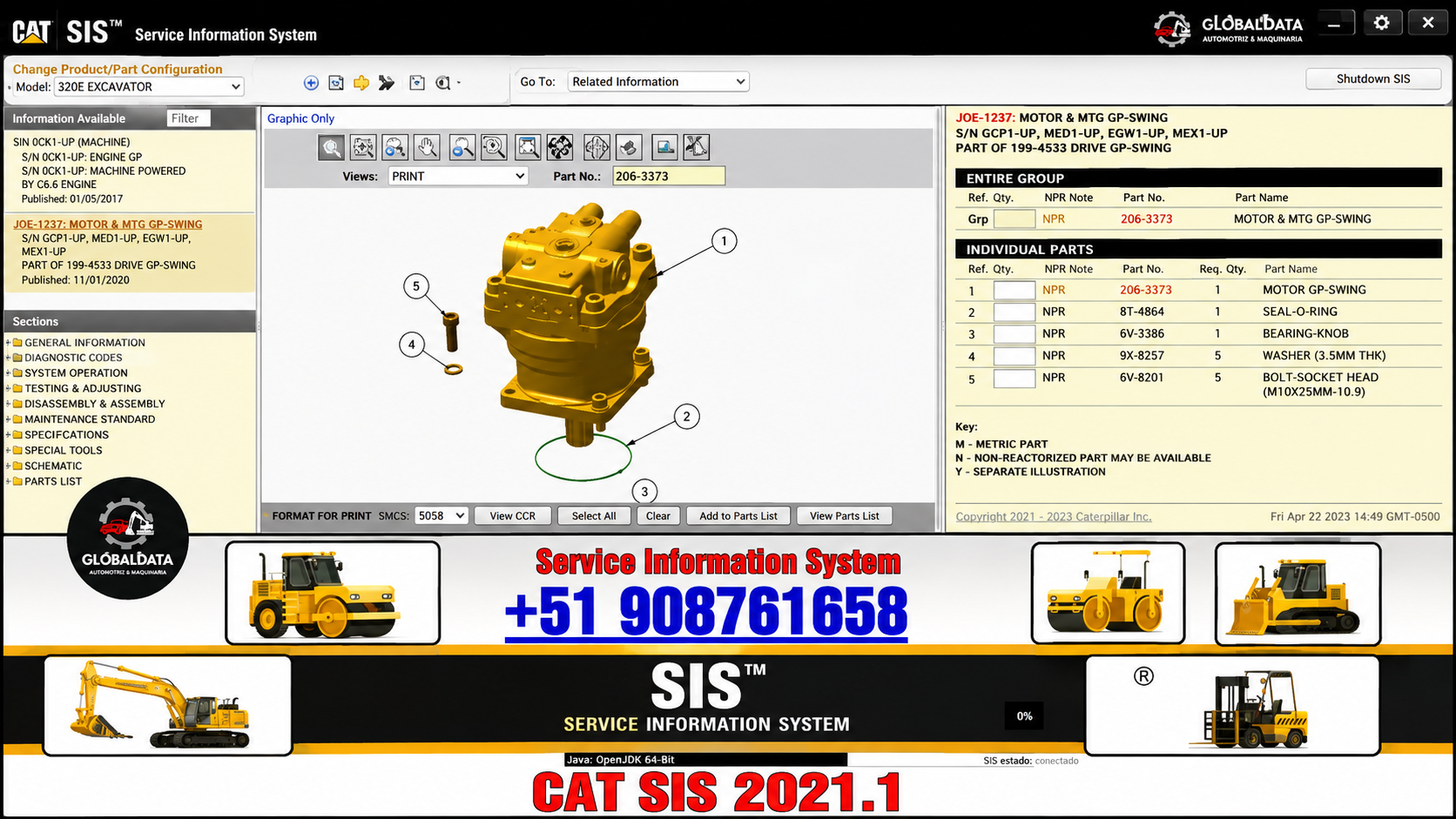Open JOE-1237 MOTOR & MTG GP-SWING link

point(107,225)
